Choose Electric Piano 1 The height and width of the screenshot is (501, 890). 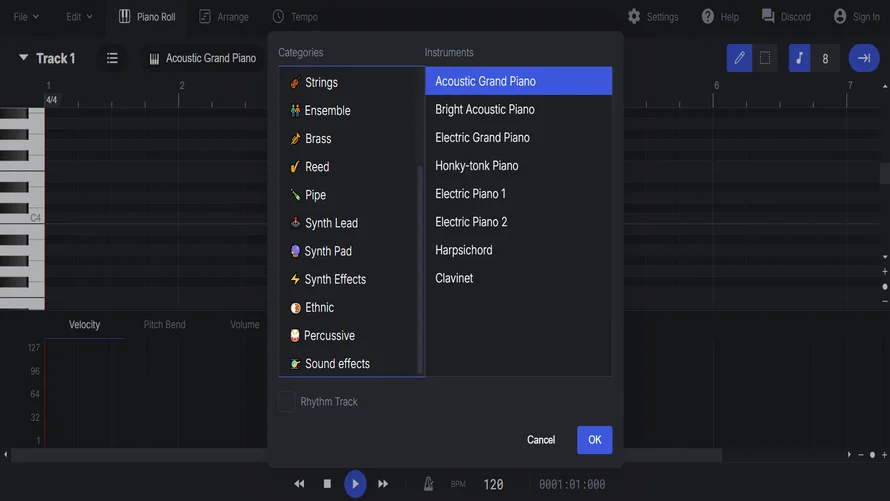(x=518, y=193)
